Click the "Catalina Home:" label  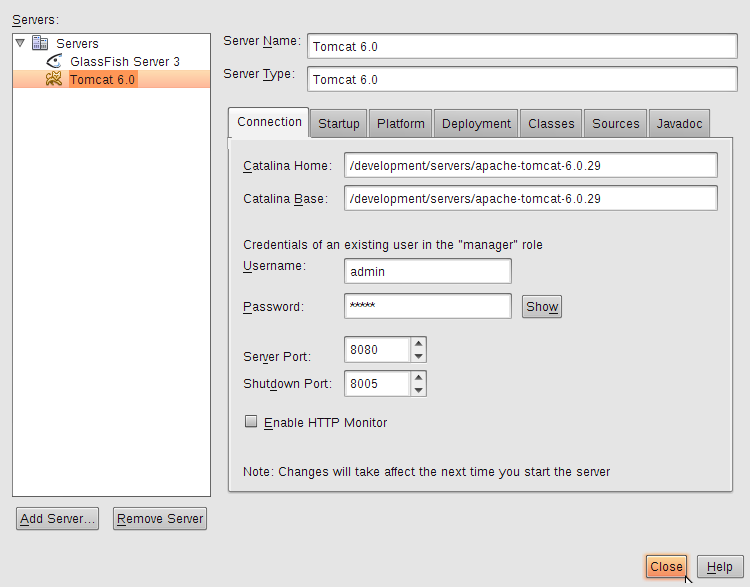pyautogui.click(x=287, y=166)
